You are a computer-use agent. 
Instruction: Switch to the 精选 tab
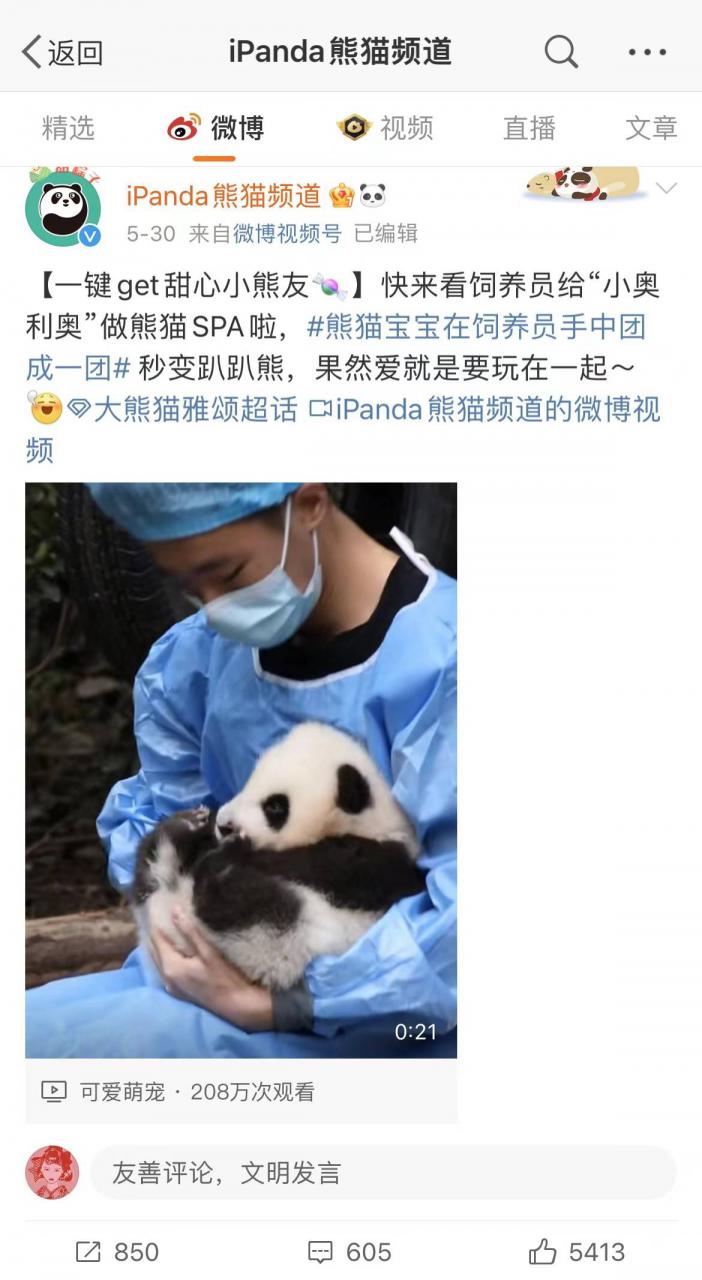(x=68, y=128)
